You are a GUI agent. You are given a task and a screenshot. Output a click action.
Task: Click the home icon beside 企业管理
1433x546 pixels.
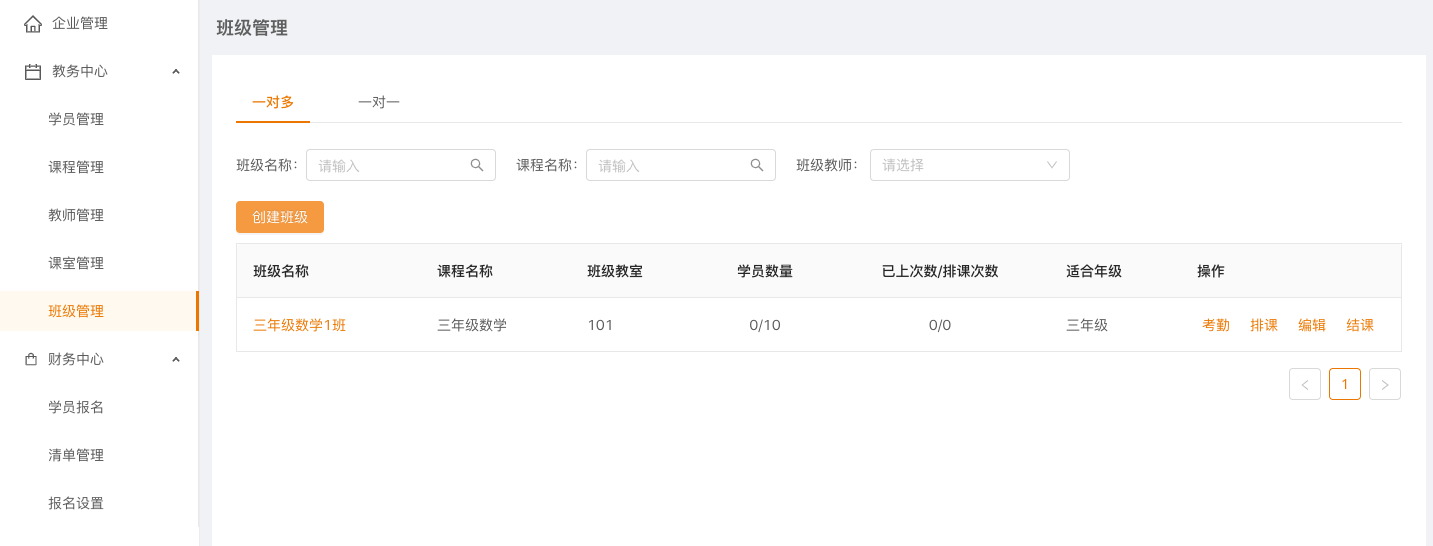point(33,23)
